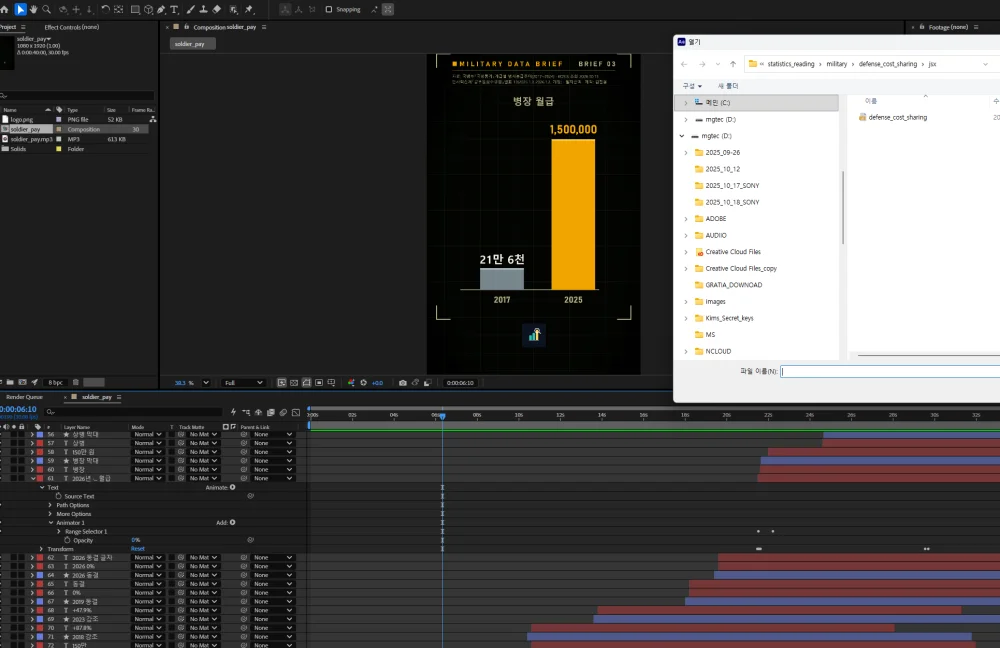Open the Effect Controls panel tab

(71, 27)
